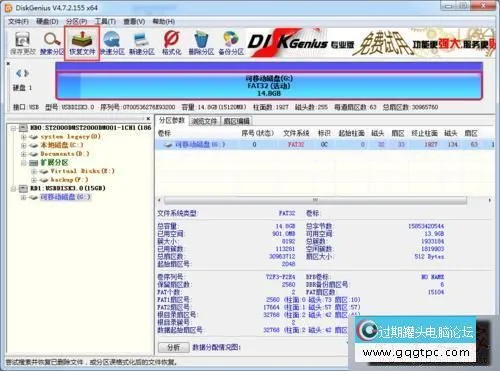This screenshot has width=500, height=371.
Task: Click the 卷标 column header
Action: [164, 133]
